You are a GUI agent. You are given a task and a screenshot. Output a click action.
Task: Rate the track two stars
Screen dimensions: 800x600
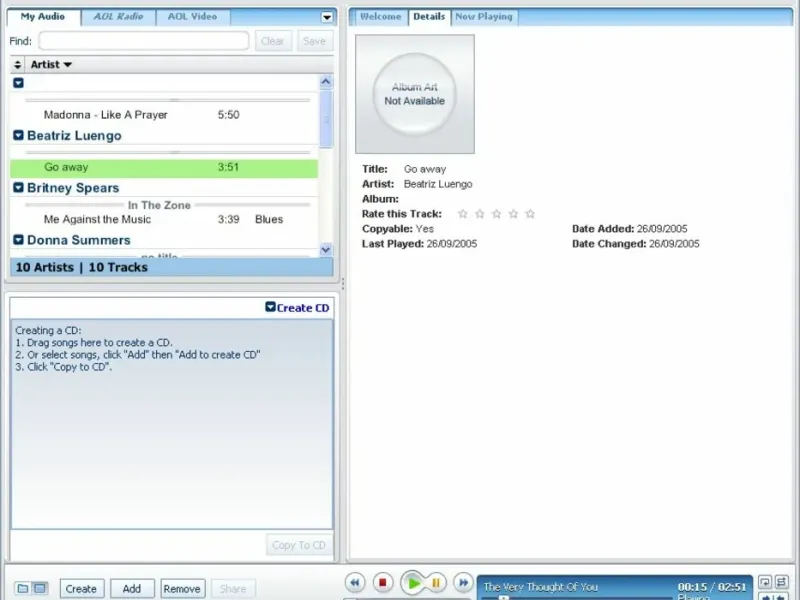(x=480, y=214)
